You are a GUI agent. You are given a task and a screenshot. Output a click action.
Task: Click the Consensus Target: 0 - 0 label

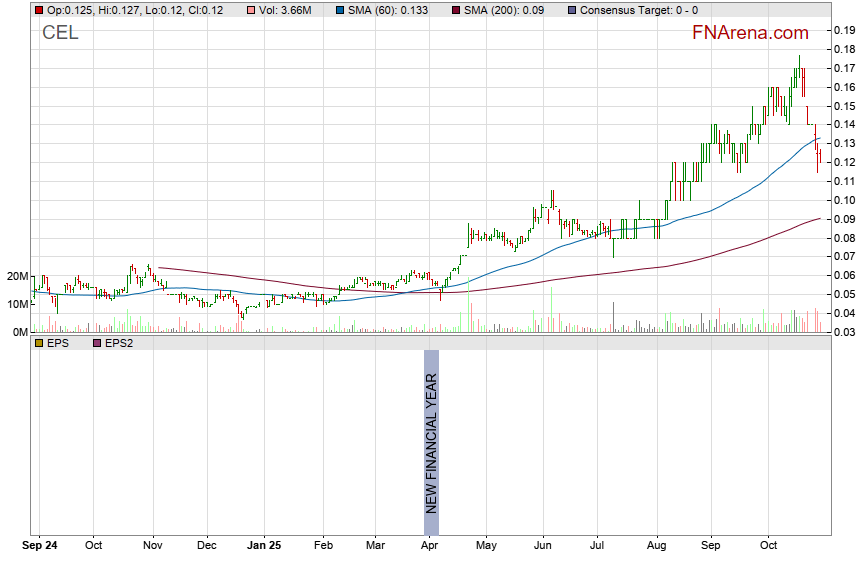pos(633,10)
